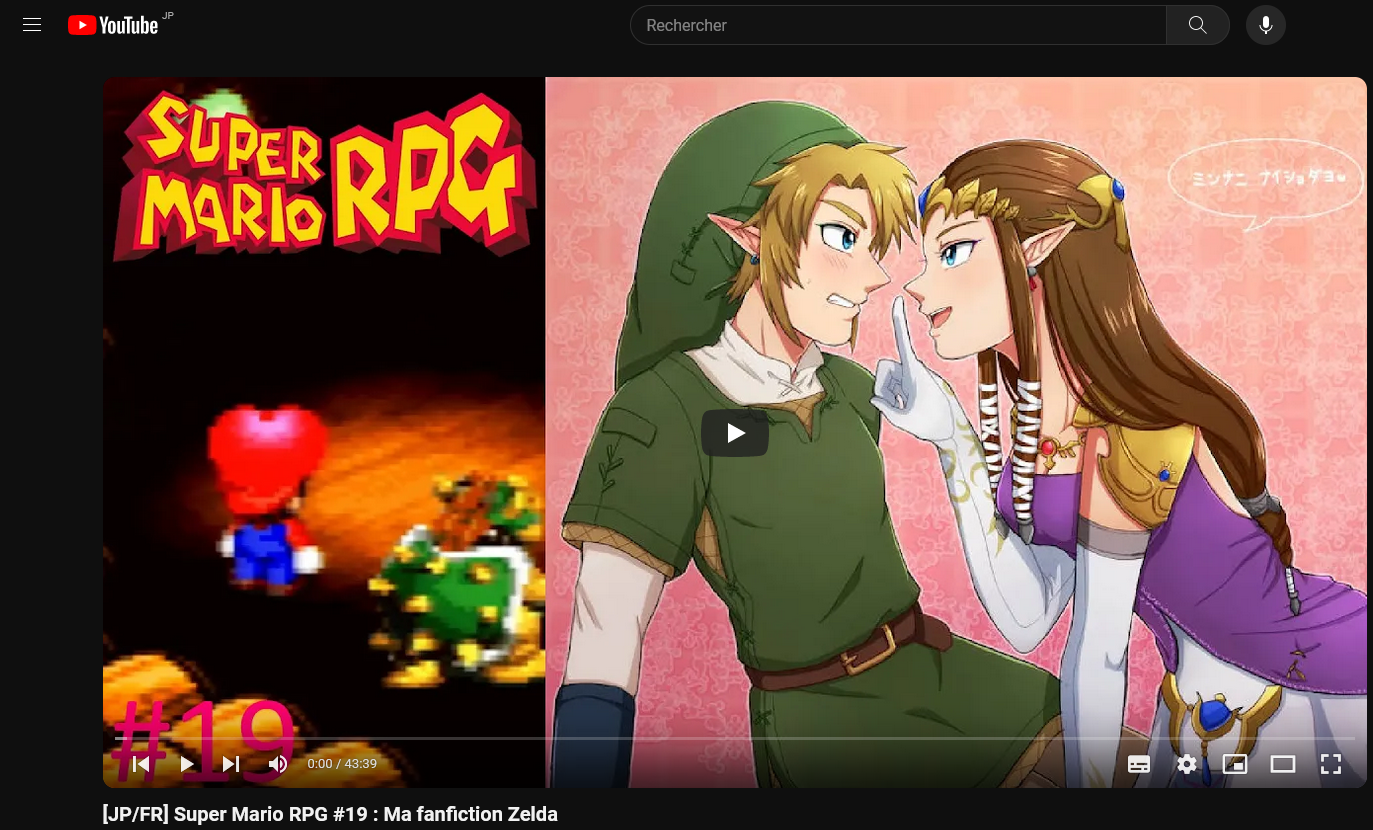This screenshot has height=830, width=1373.
Task: Skip to the next video
Action: pos(231,764)
